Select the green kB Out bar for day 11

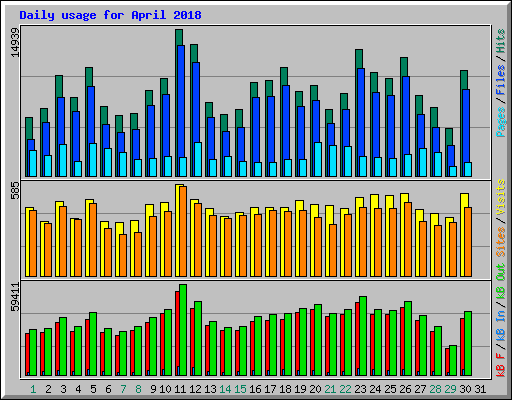[183, 330]
